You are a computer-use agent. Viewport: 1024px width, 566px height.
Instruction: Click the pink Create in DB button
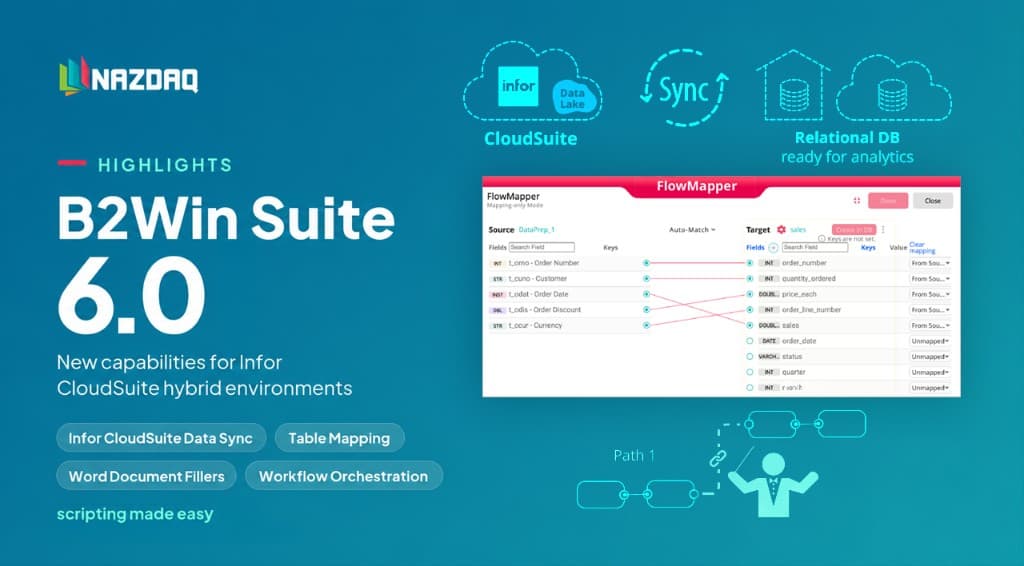[x=854, y=230]
